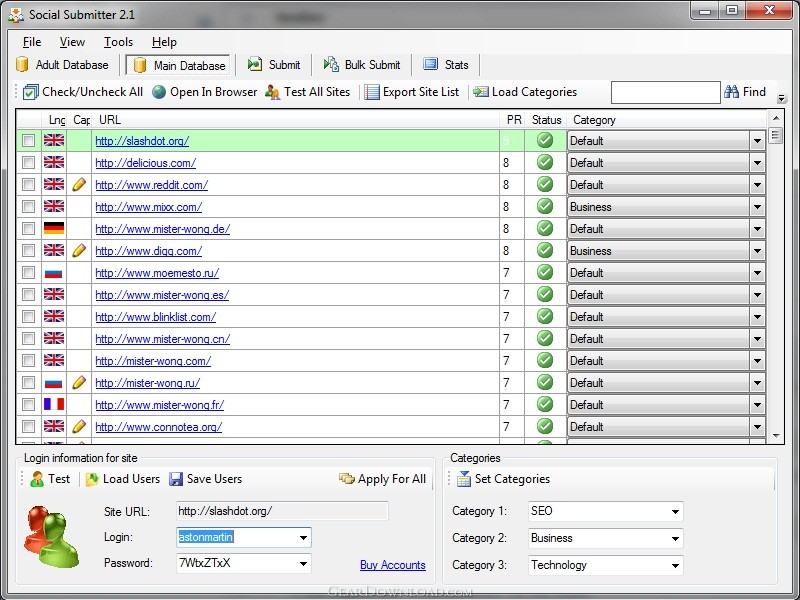Screen dimensions: 800x600
Task: Click the green status check for slashdot.org
Action: tap(545, 140)
